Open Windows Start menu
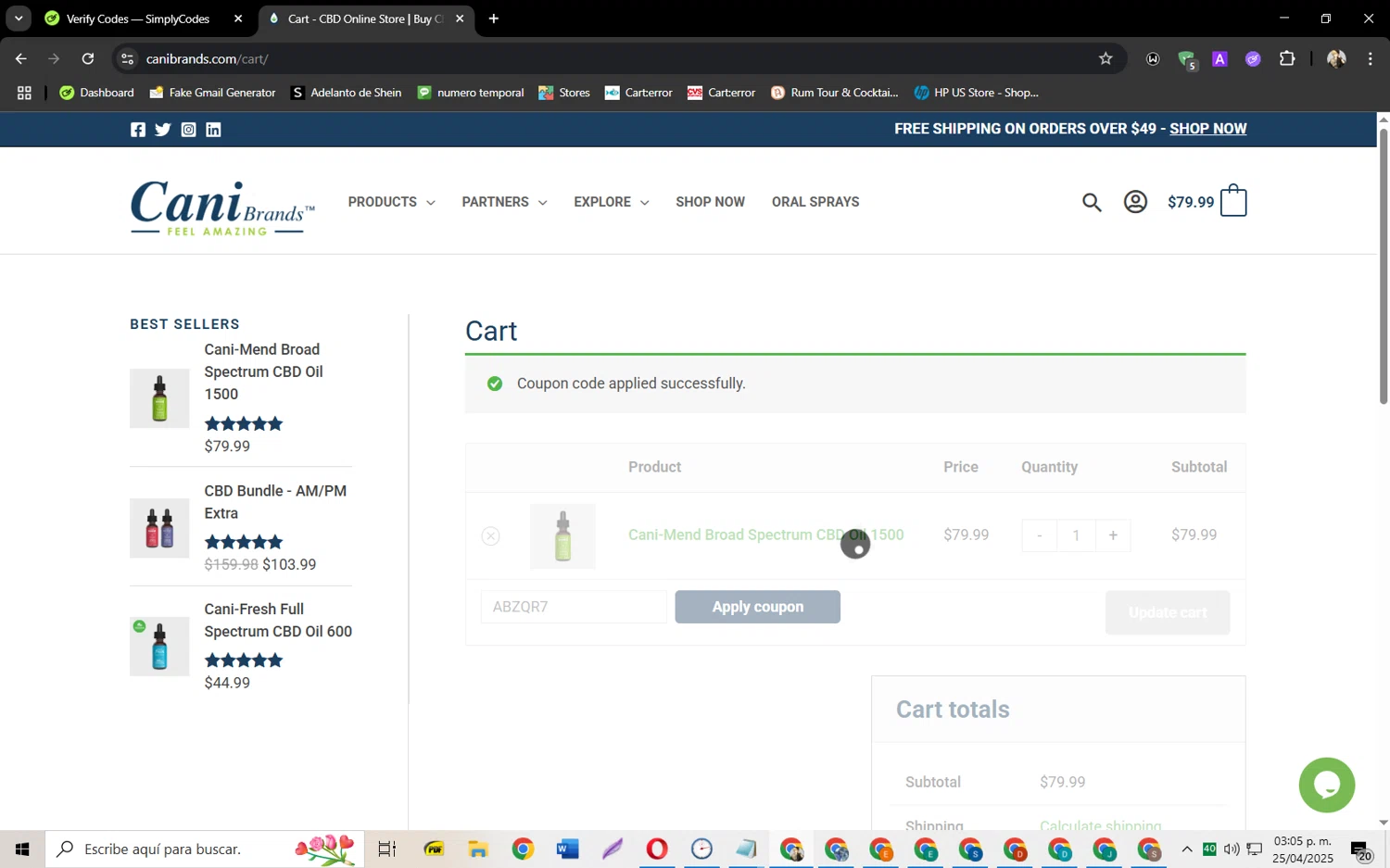 (22, 849)
